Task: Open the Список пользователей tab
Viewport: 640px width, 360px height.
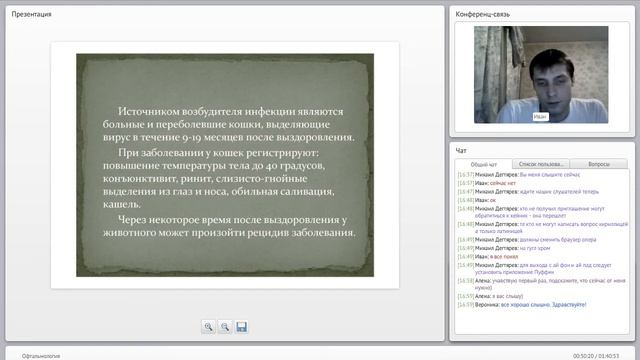Action: (541, 164)
